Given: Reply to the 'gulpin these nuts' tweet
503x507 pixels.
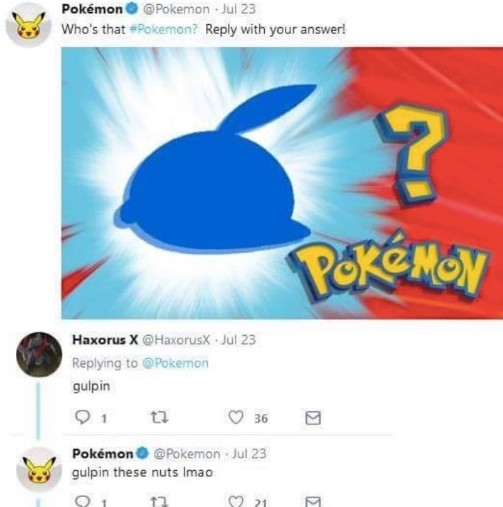Looking at the screenshot, I should 82,501.
